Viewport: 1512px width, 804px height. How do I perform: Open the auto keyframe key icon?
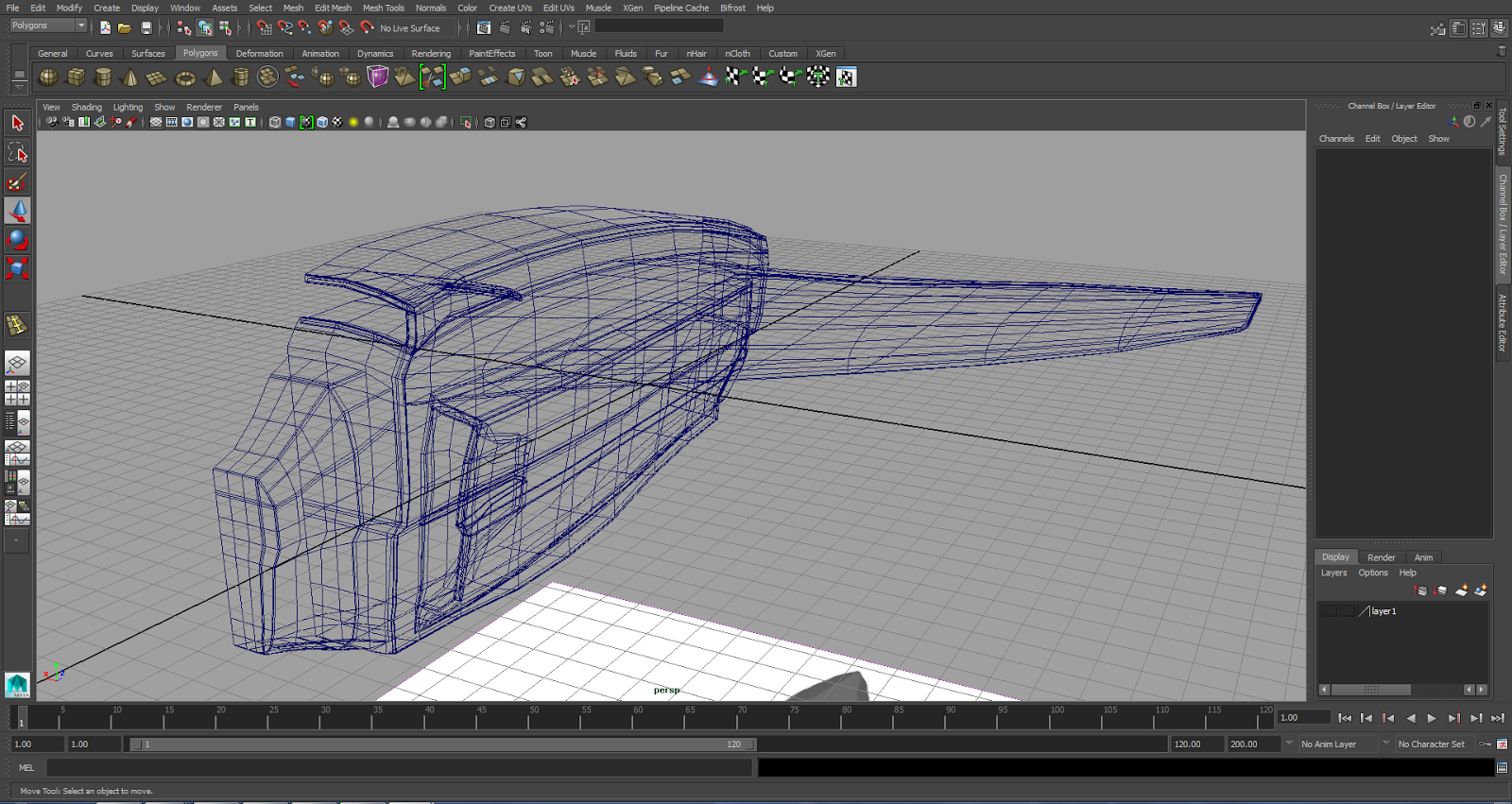click(1486, 744)
